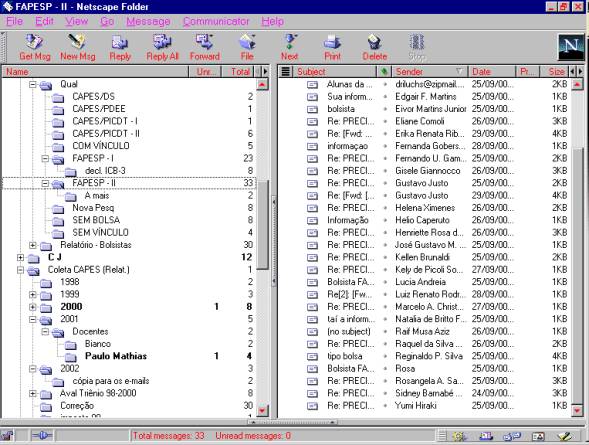This screenshot has height=445, width=589.
Task: Collapse the FAPESP - I folder
Action: coord(45,158)
